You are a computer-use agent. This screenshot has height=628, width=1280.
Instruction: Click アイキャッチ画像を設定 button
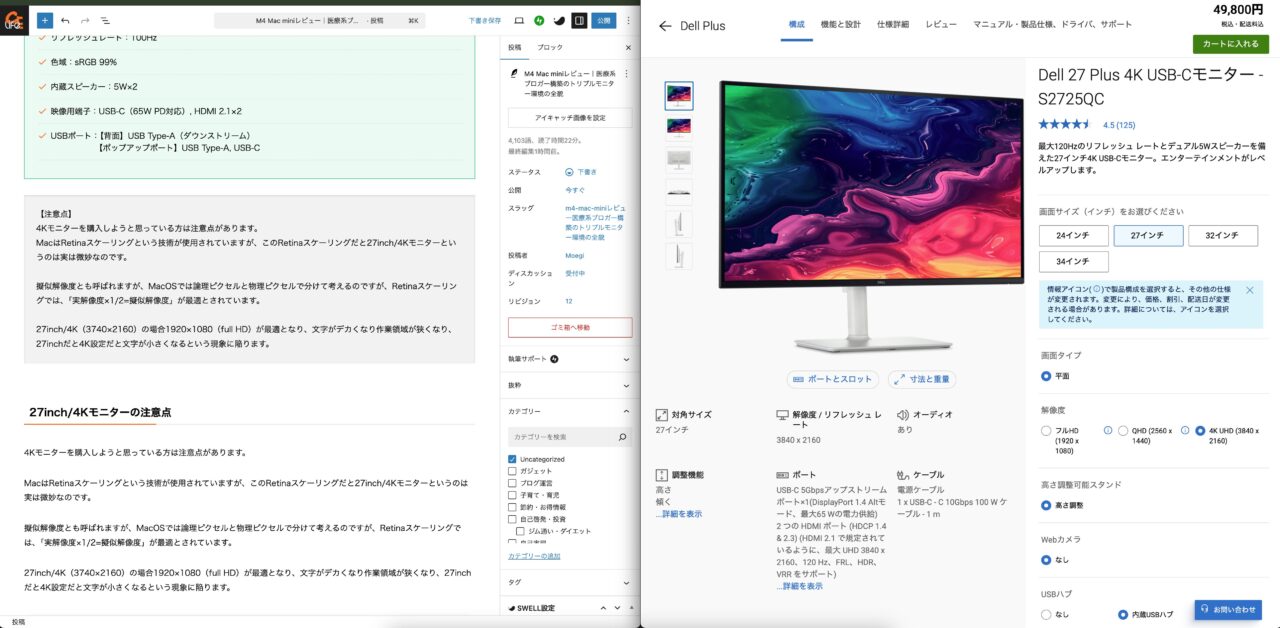click(x=570, y=118)
